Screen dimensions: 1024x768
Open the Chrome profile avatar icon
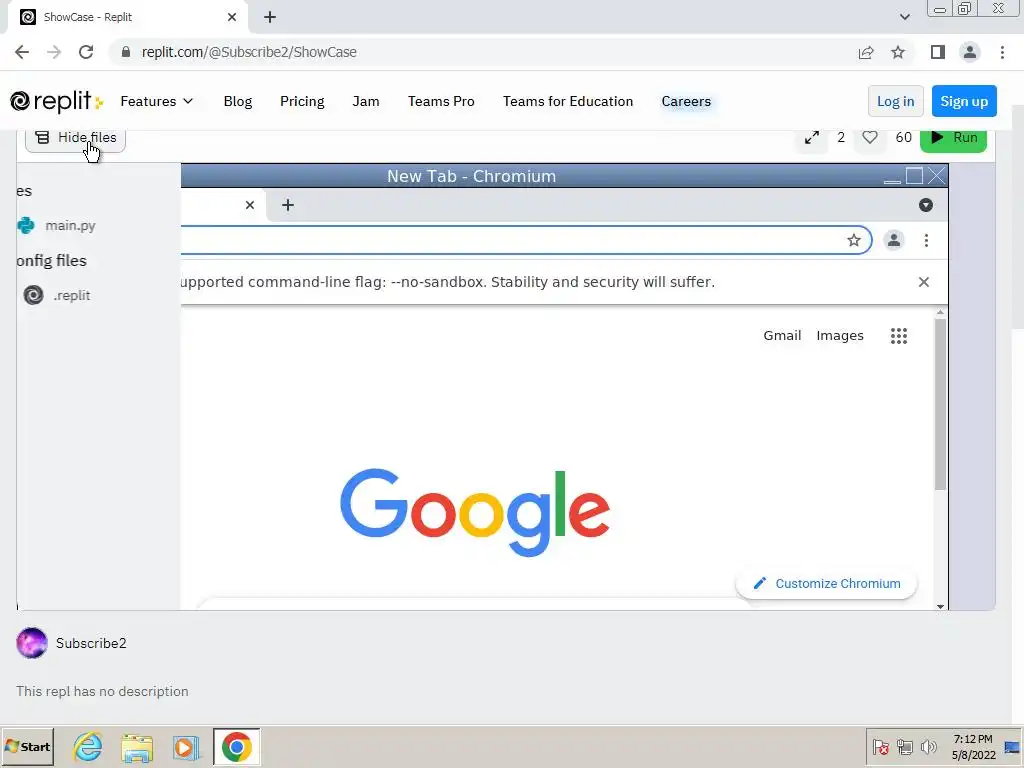pyautogui.click(x=970, y=52)
